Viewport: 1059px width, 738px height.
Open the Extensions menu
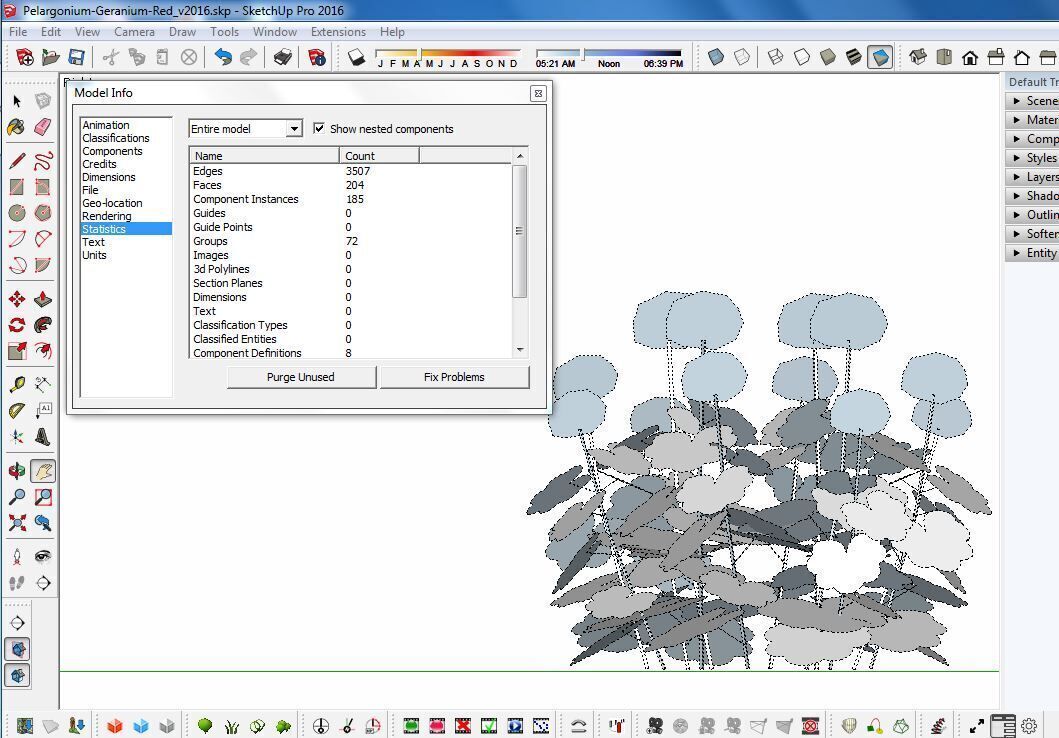338,32
